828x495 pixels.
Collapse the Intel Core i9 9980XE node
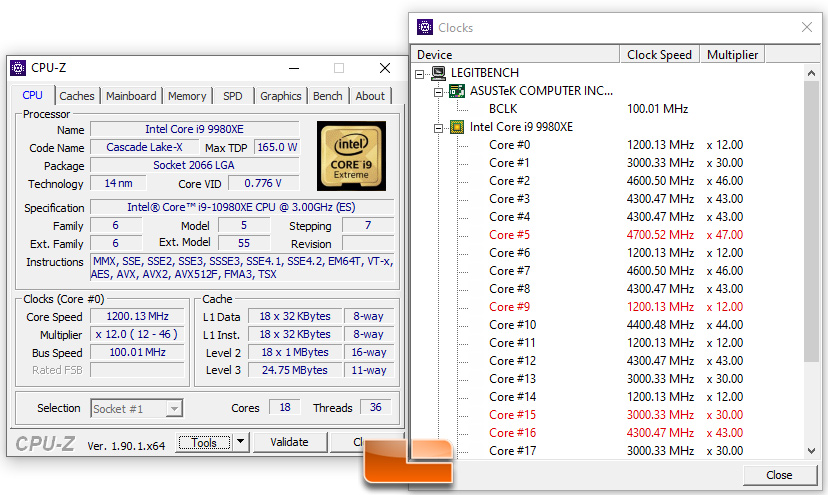438,128
